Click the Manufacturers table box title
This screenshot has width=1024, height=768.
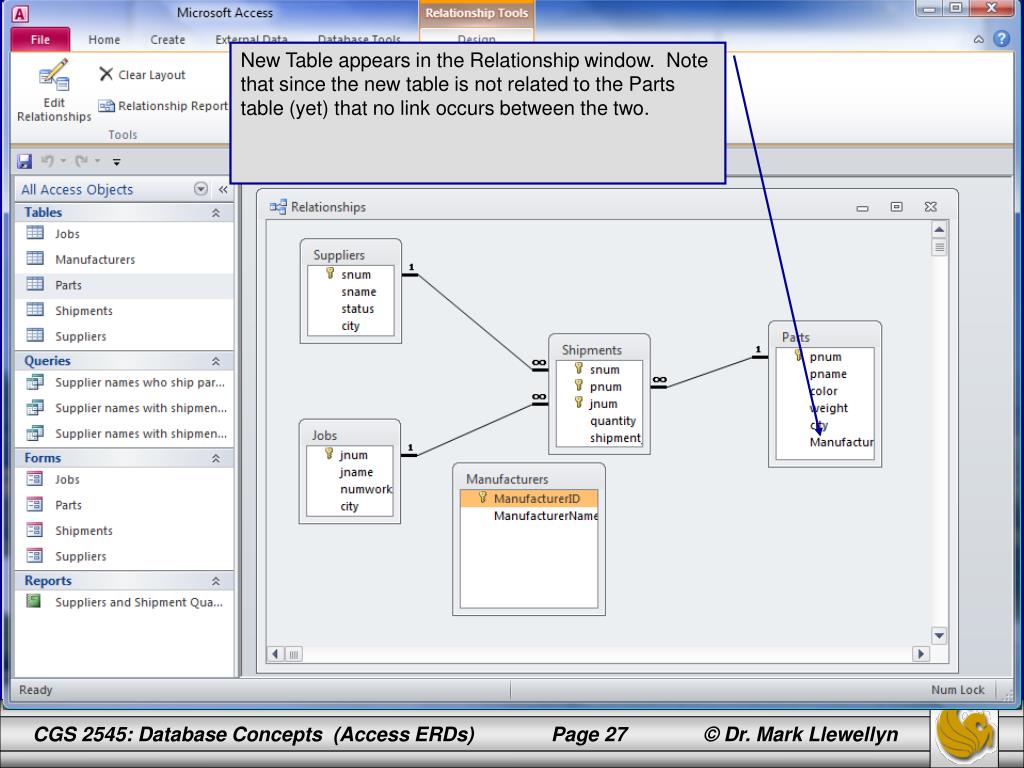click(507, 479)
